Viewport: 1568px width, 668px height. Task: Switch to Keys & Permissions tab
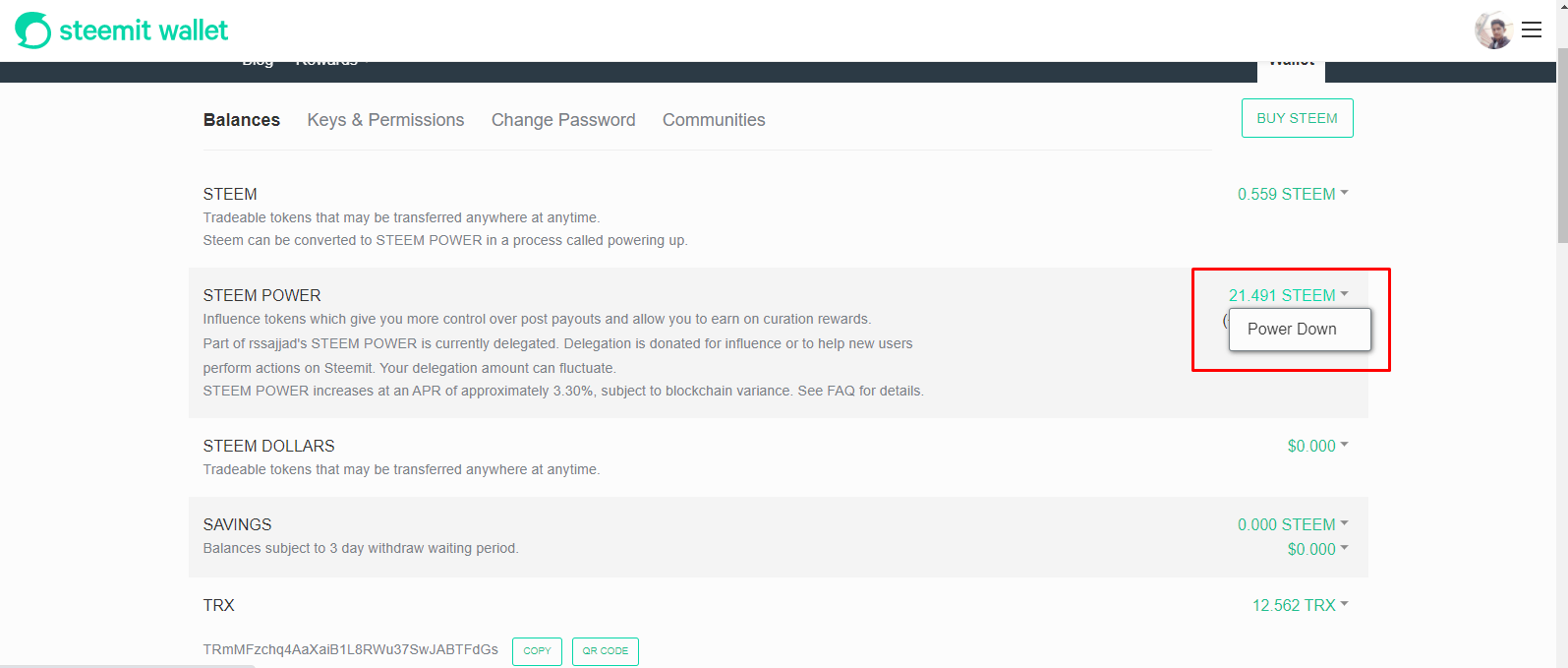385,120
